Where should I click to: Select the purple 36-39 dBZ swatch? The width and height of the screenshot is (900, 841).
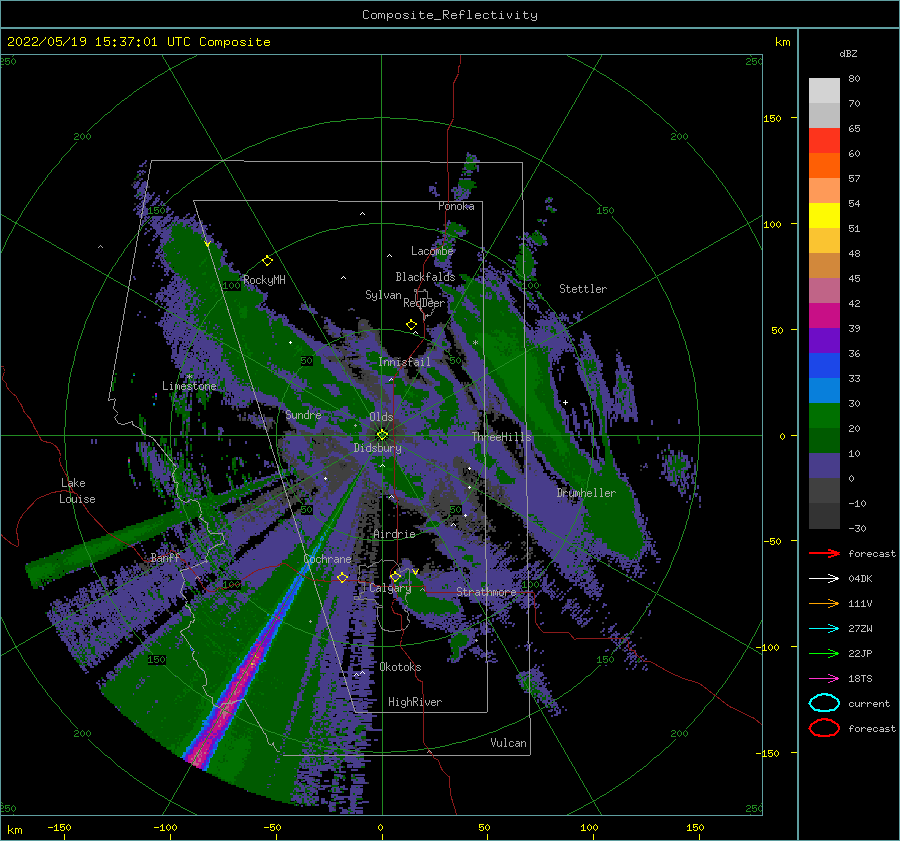pos(824,340)
